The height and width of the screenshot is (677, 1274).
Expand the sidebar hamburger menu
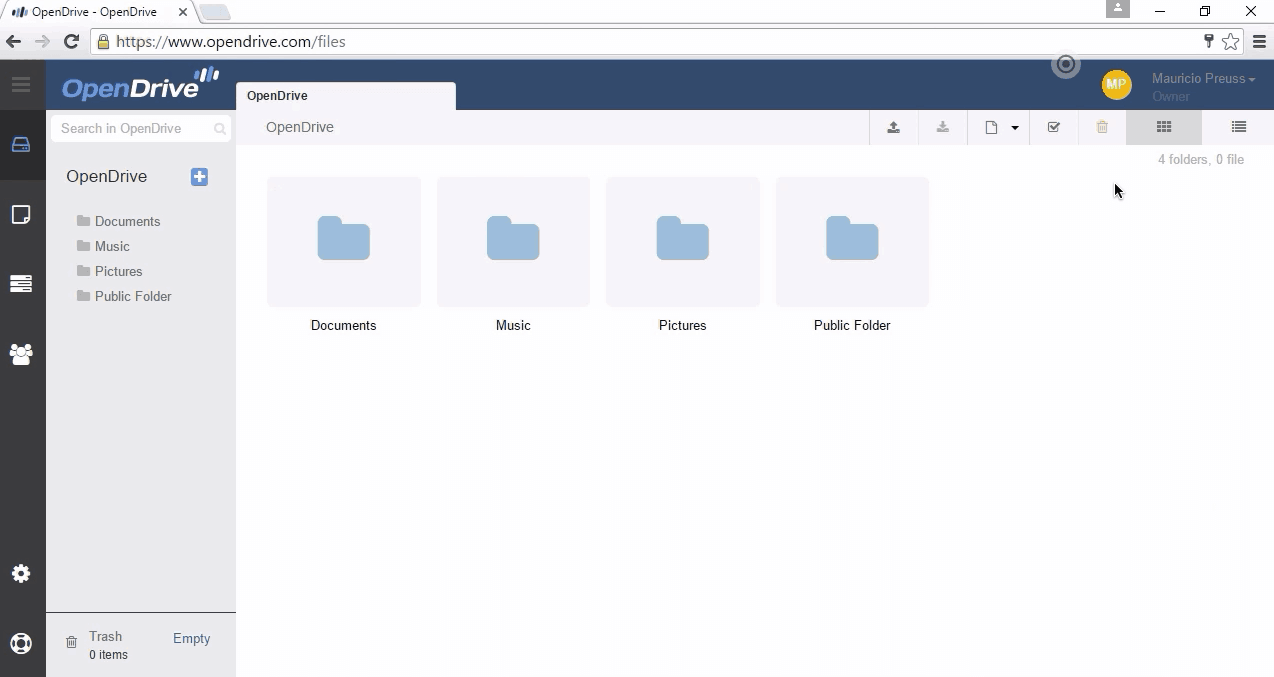click(21, 84)
